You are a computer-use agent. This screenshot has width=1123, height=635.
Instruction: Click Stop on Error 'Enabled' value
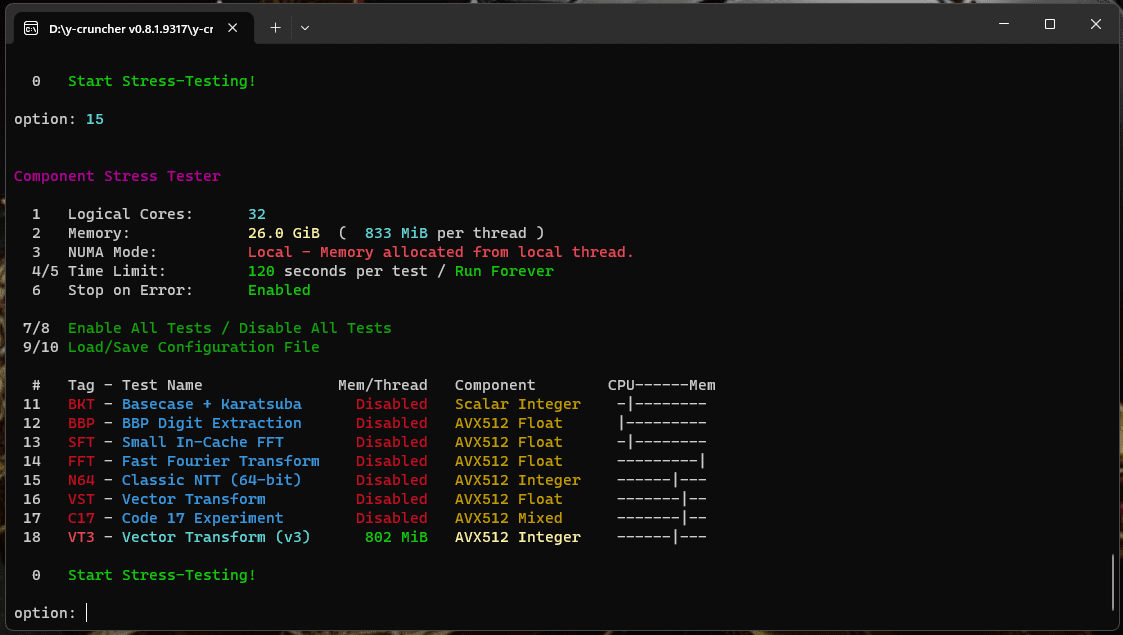click(x=279, y=290)
